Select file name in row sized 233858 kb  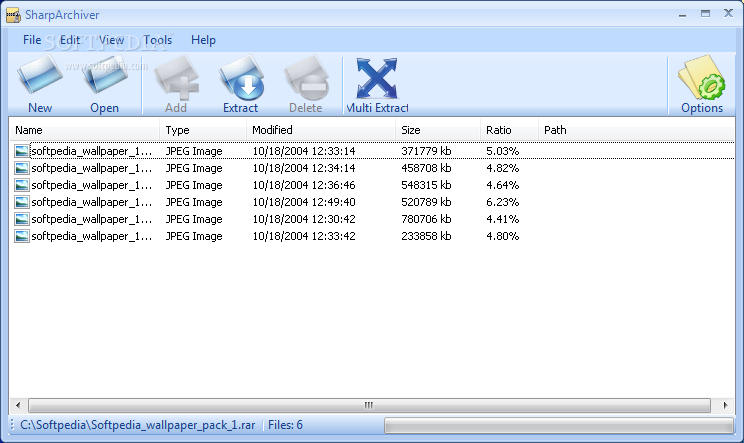coord(92,236)
